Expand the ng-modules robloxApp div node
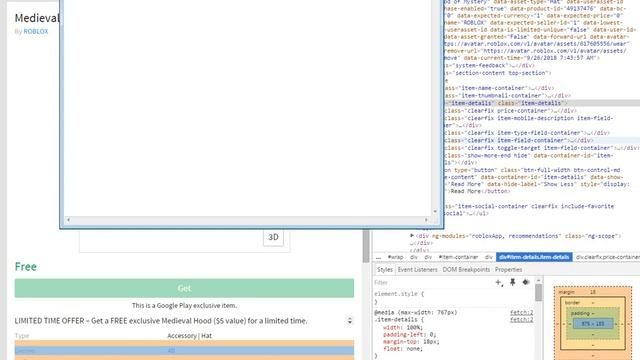 [412, 236]
